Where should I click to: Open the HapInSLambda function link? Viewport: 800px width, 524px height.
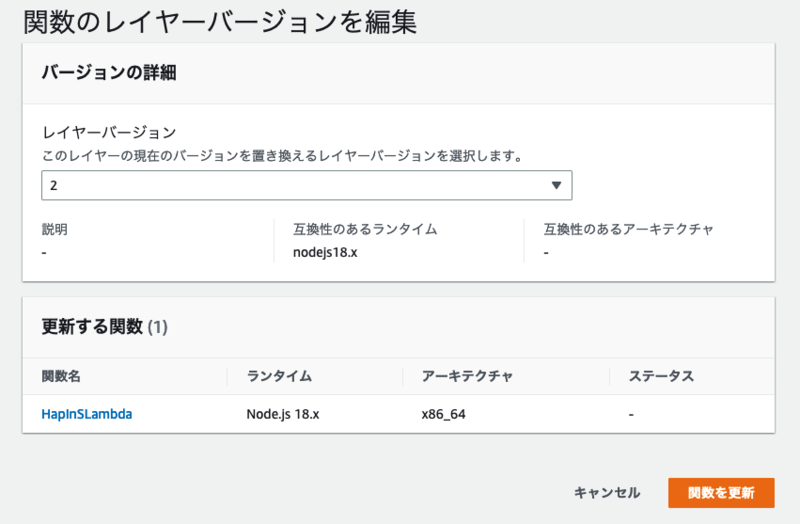[x=87, y=414]
